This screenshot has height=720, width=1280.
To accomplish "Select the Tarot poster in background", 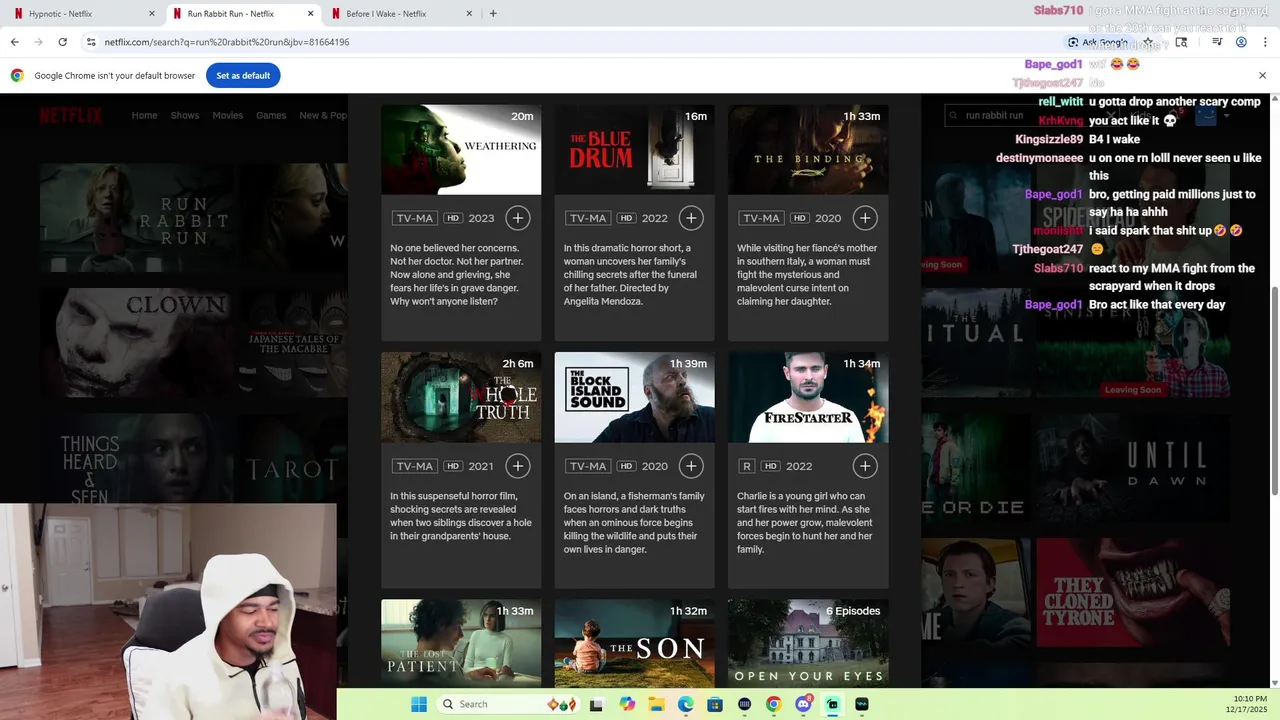I will (x=292, y=468).
